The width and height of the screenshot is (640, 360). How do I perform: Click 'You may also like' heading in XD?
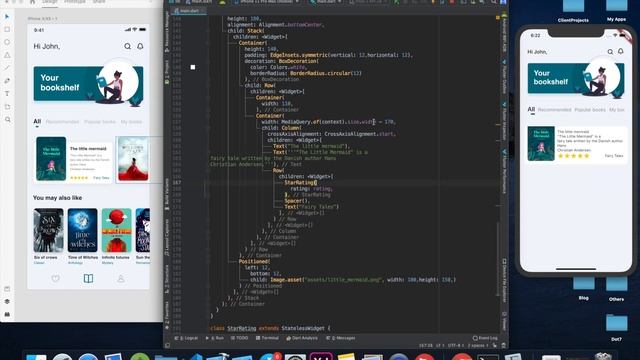(x=58, y=198)
